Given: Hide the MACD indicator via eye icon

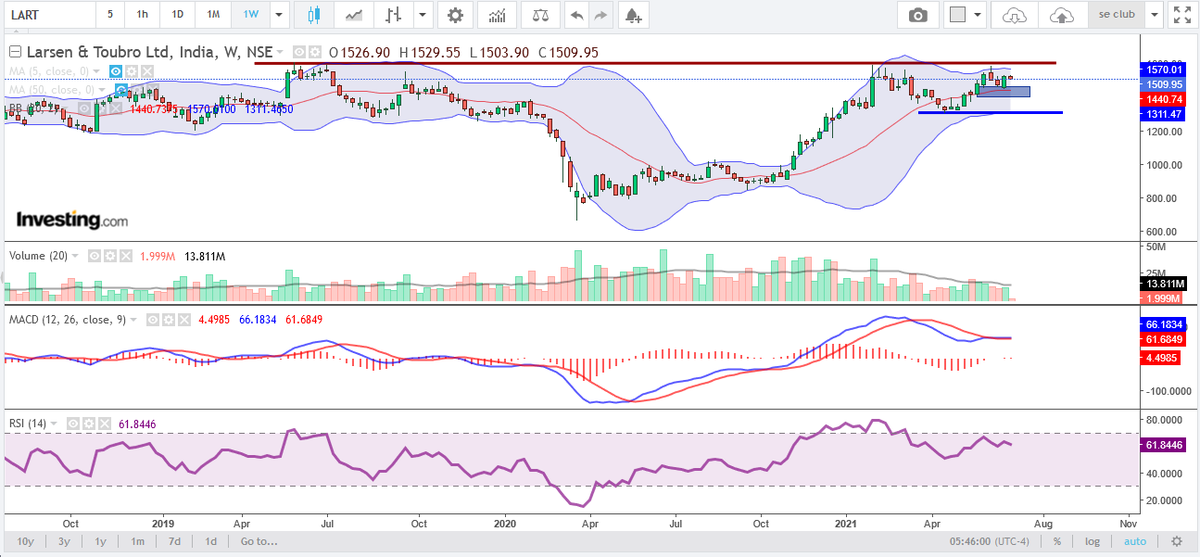Looking at the screenshot, I should tap(153, 319).
